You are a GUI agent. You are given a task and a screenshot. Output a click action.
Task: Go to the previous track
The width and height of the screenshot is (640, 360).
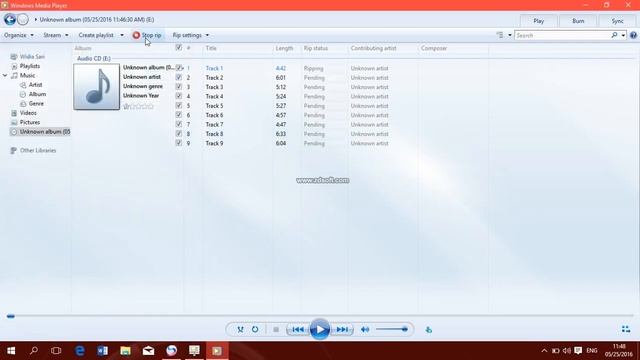[x=298, y=329]
